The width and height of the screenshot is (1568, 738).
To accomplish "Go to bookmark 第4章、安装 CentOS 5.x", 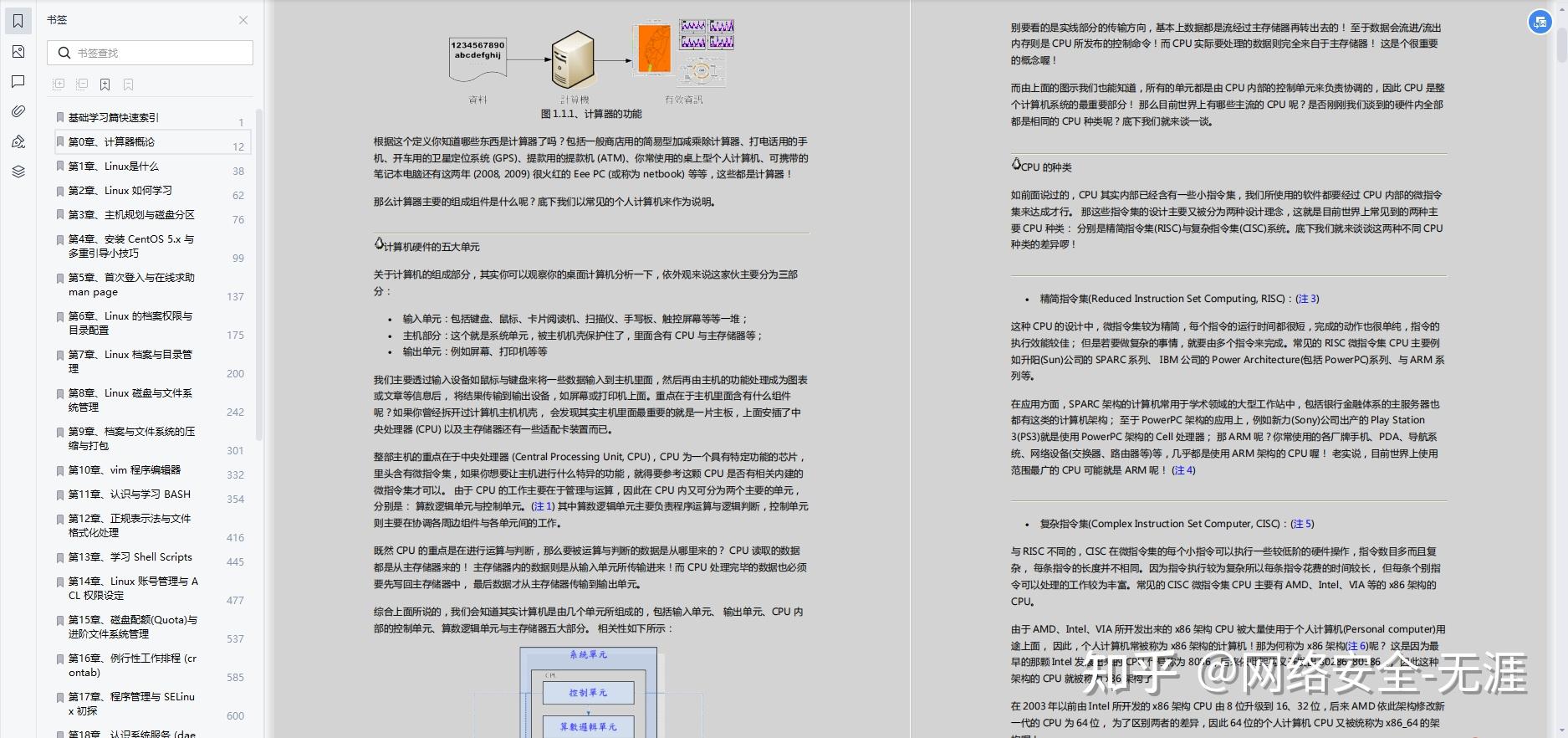I will (x=131, y=246).
